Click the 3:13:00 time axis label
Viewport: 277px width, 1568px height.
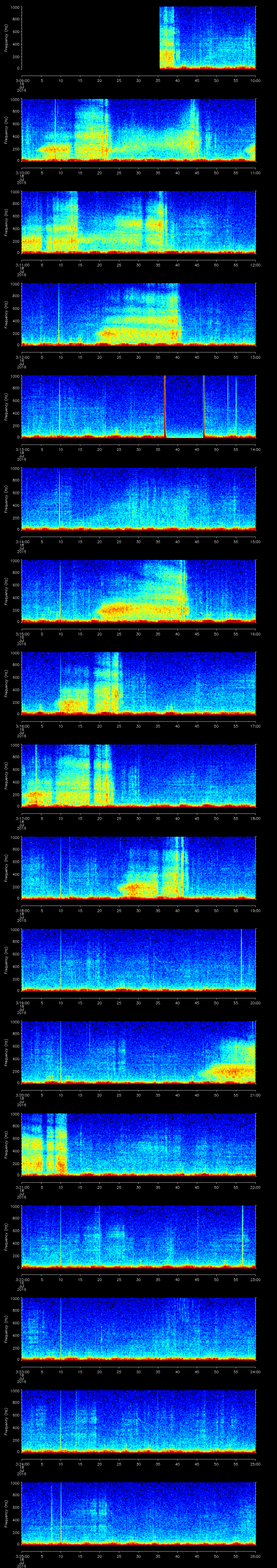(x=22, y=449)
